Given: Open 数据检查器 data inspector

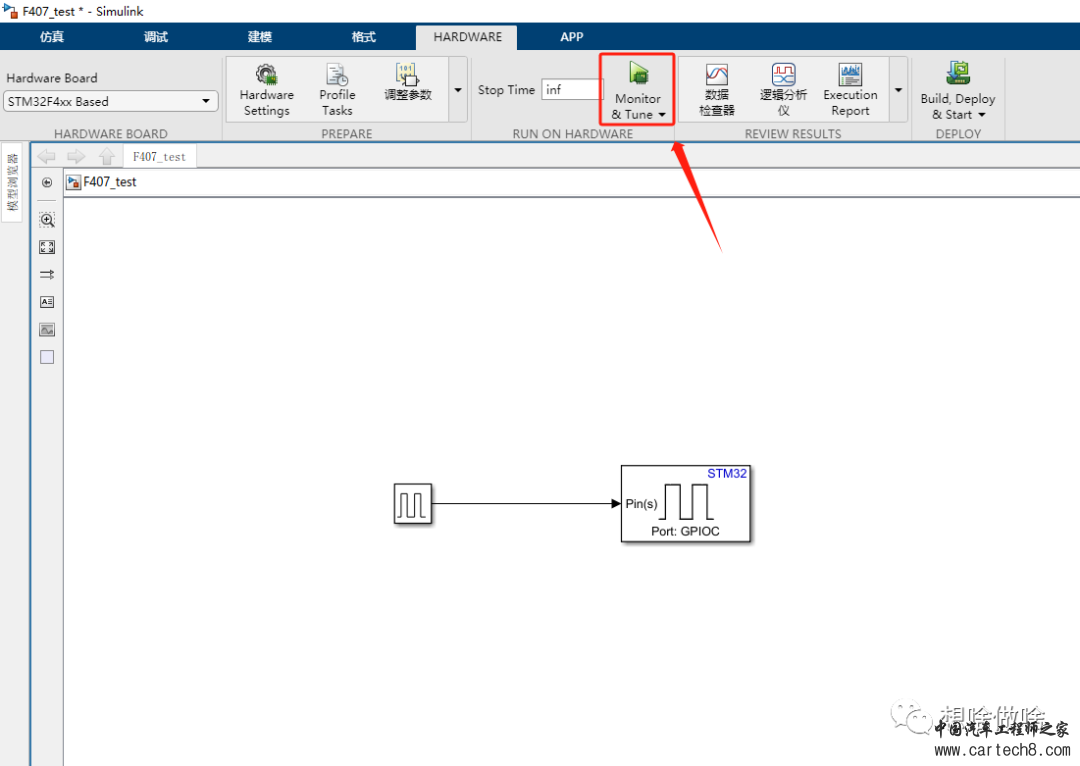Looking at the screenshot, I should coord(716,90).
